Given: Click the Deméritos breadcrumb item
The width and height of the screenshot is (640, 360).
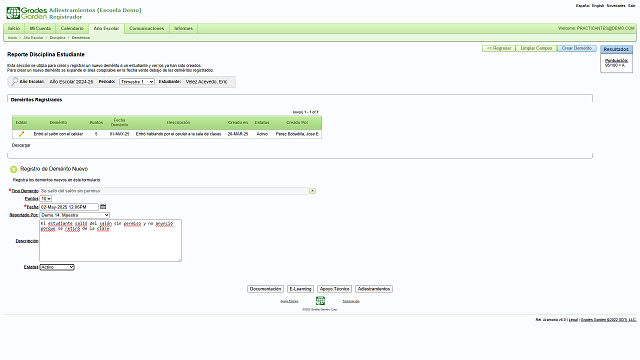Looking at the screenshot, I should (x=81, y=38).
